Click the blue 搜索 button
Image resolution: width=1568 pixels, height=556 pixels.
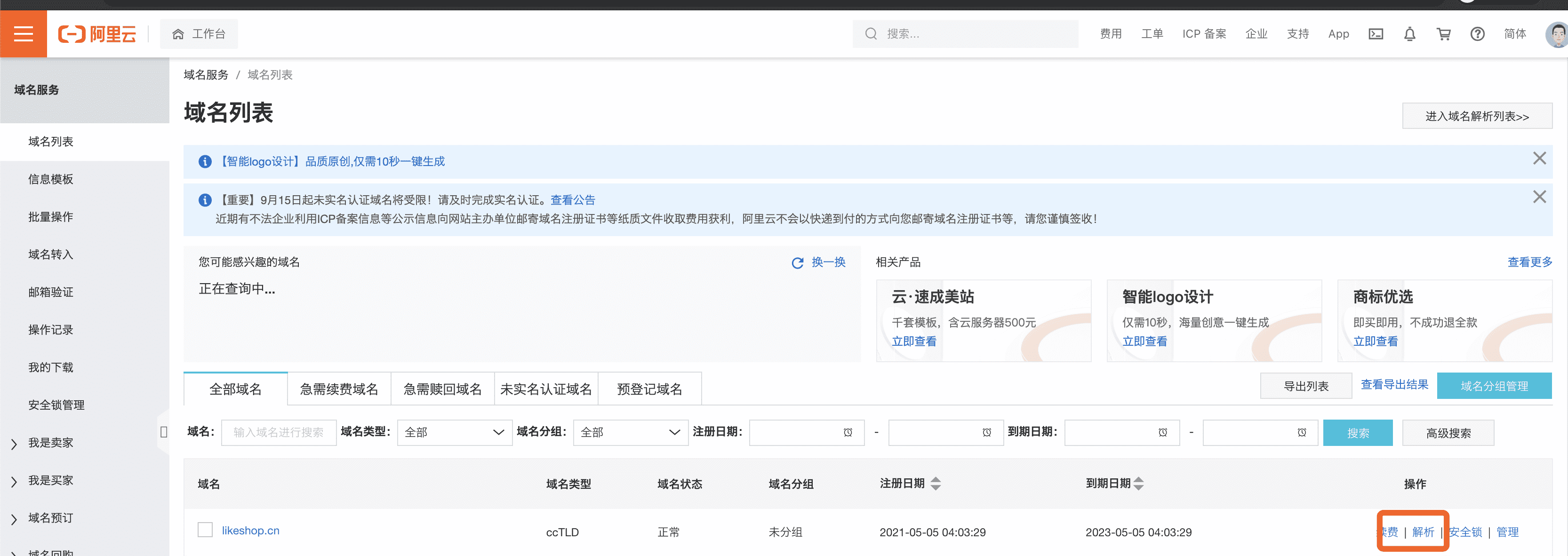click(x=1357, y=433)
